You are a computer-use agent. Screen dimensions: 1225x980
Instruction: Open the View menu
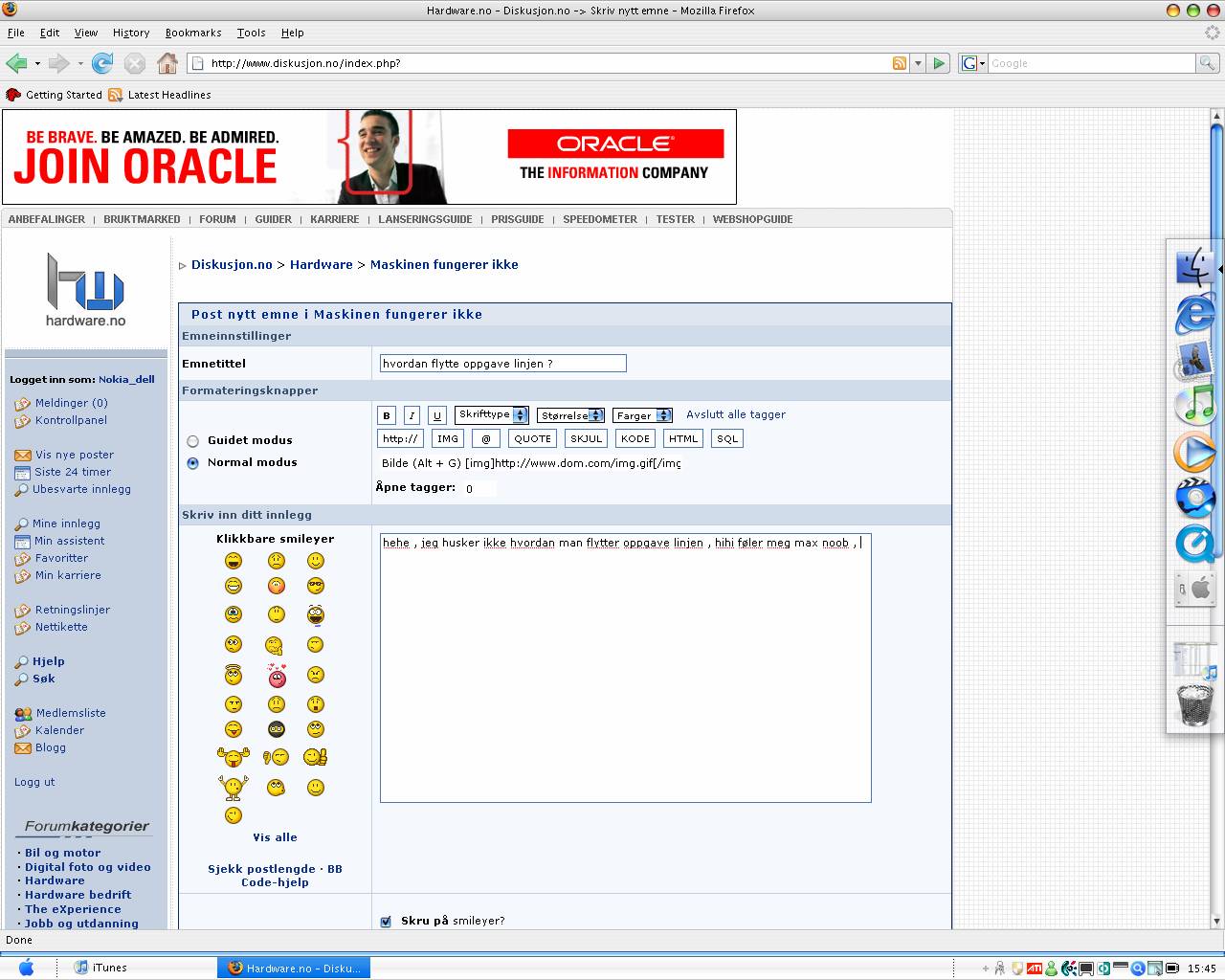point(86,33)
